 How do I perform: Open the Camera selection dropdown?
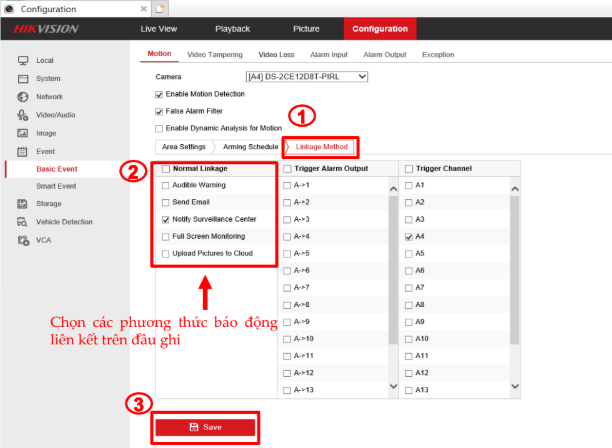point(307,76)
